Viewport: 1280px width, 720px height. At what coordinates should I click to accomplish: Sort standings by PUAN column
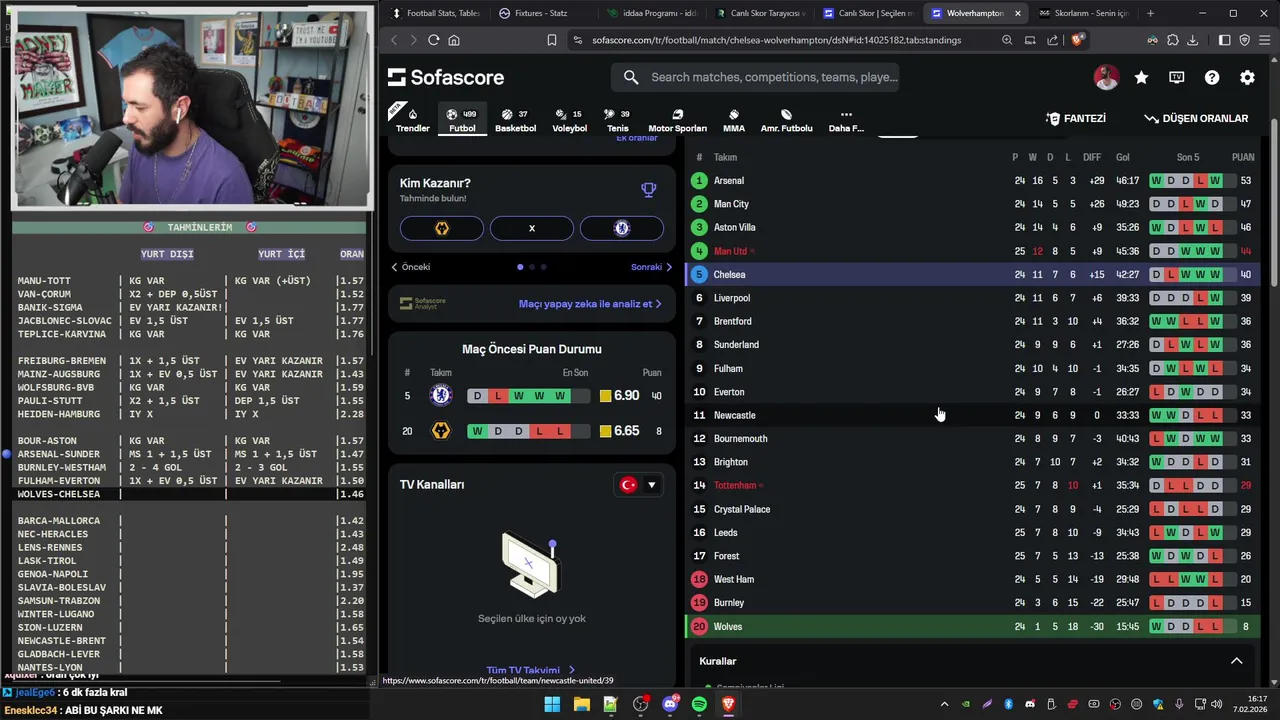pos(1243,157)
